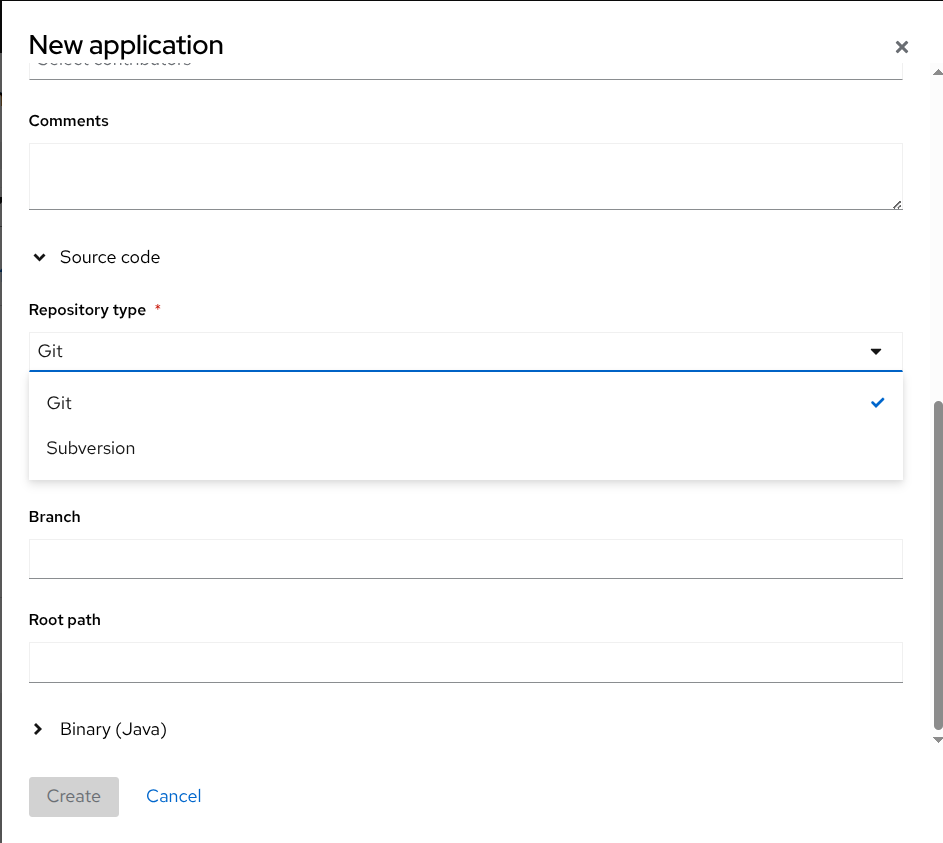Click the Root path input field
The width and height of the screenshot is (943, 843).
click(465, 662)
